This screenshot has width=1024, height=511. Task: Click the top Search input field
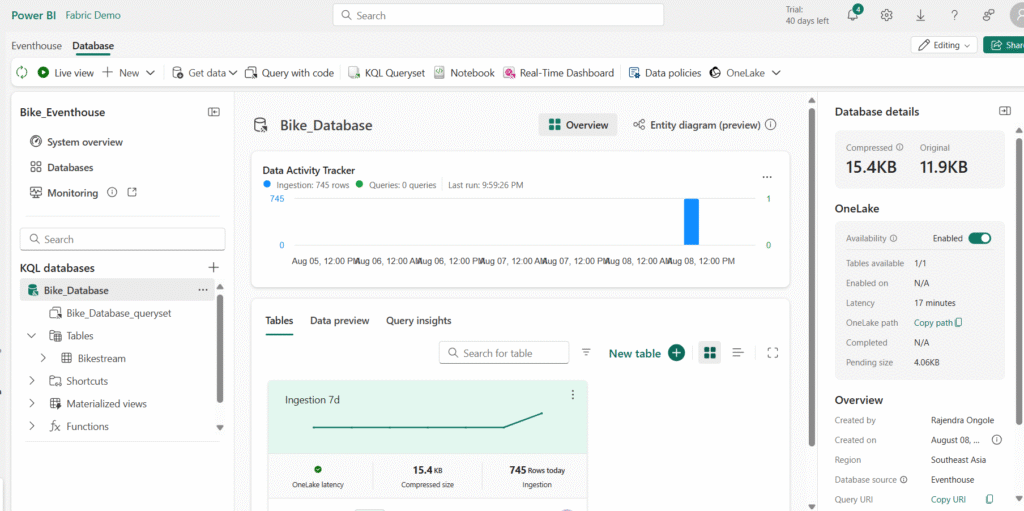point(498,15)
